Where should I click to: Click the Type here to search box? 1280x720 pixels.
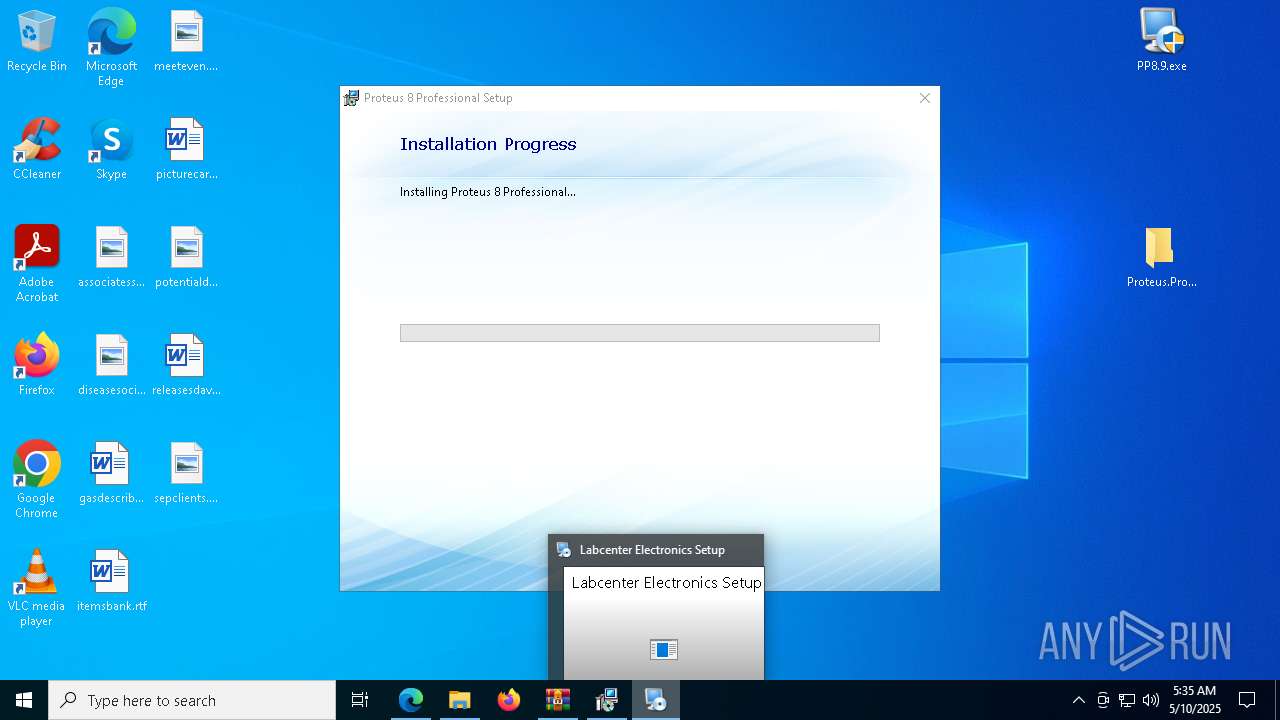192,700
